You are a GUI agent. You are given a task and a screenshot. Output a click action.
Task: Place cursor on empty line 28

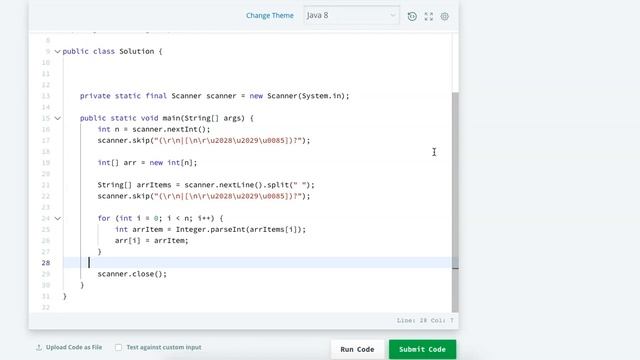257,262
